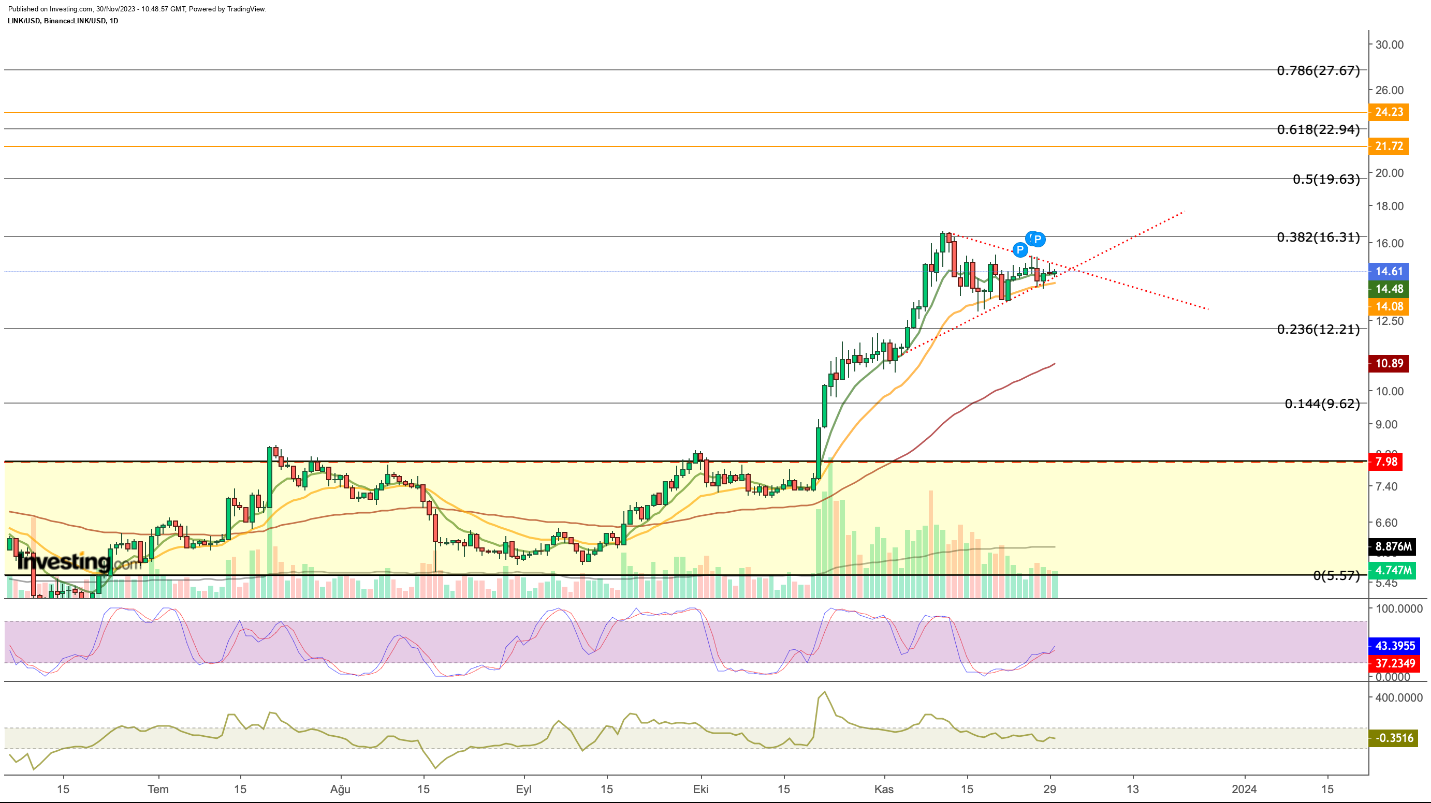Image resolution: width=1431 pixels, height=803 pixels.
Task: Click the black 8.876M volume tag
Action: [x=1393, y=547]
